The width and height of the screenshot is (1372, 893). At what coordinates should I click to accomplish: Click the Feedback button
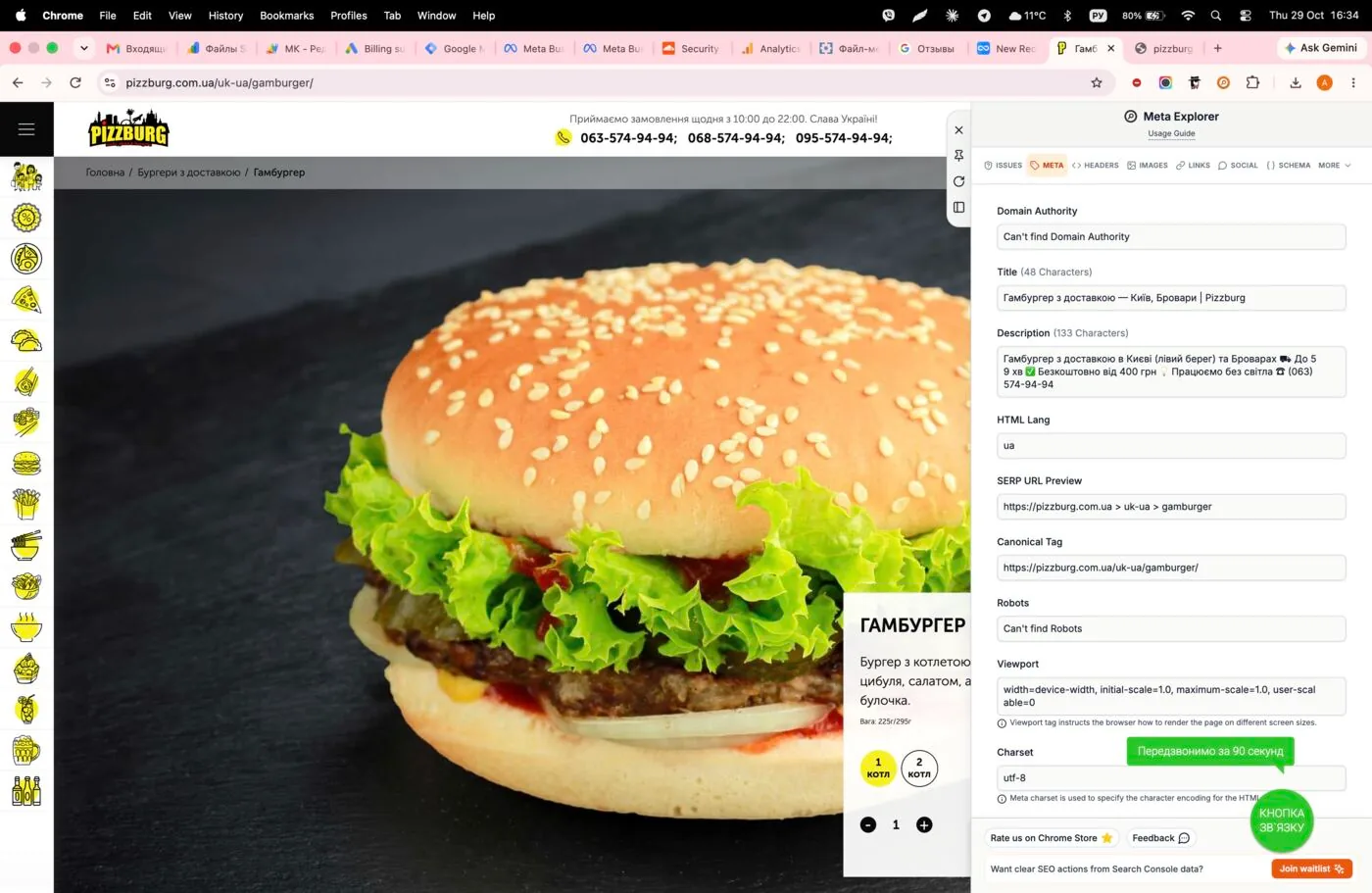[1161, 838]
